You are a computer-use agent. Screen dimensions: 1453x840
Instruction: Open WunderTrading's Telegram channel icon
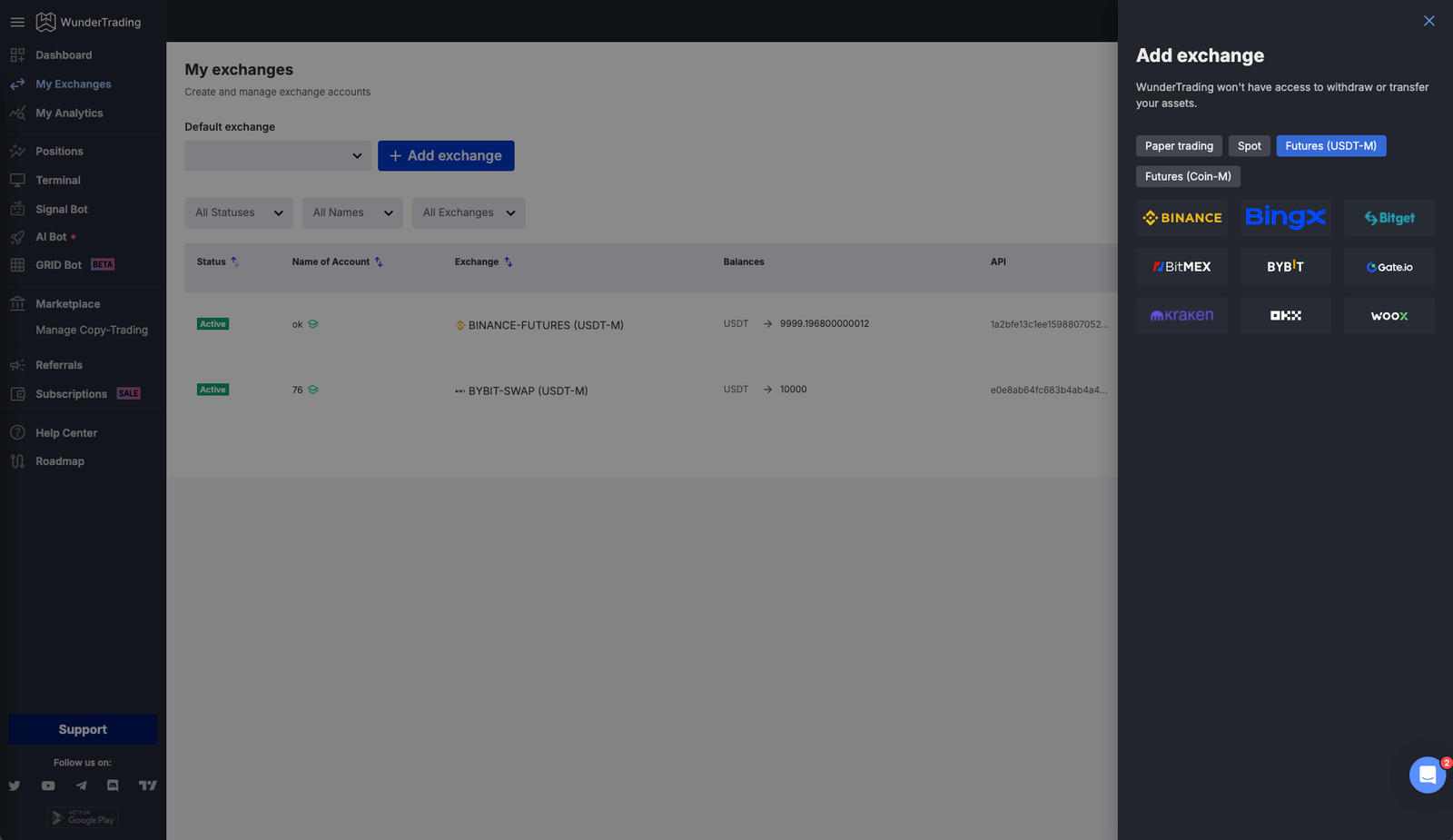point(82,786)
